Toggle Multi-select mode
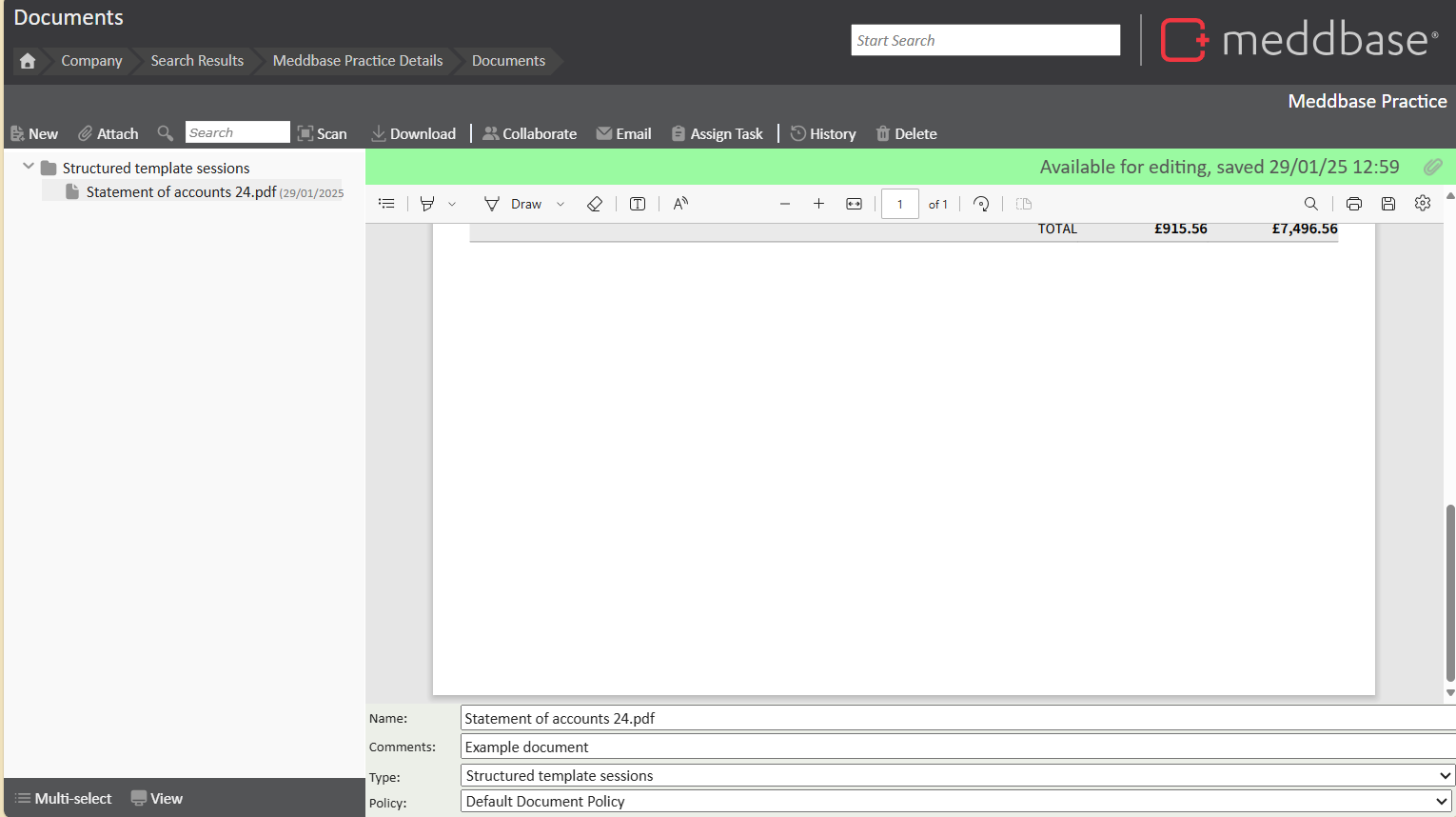Screen dimensions: 1456x817 coord(64,798)
